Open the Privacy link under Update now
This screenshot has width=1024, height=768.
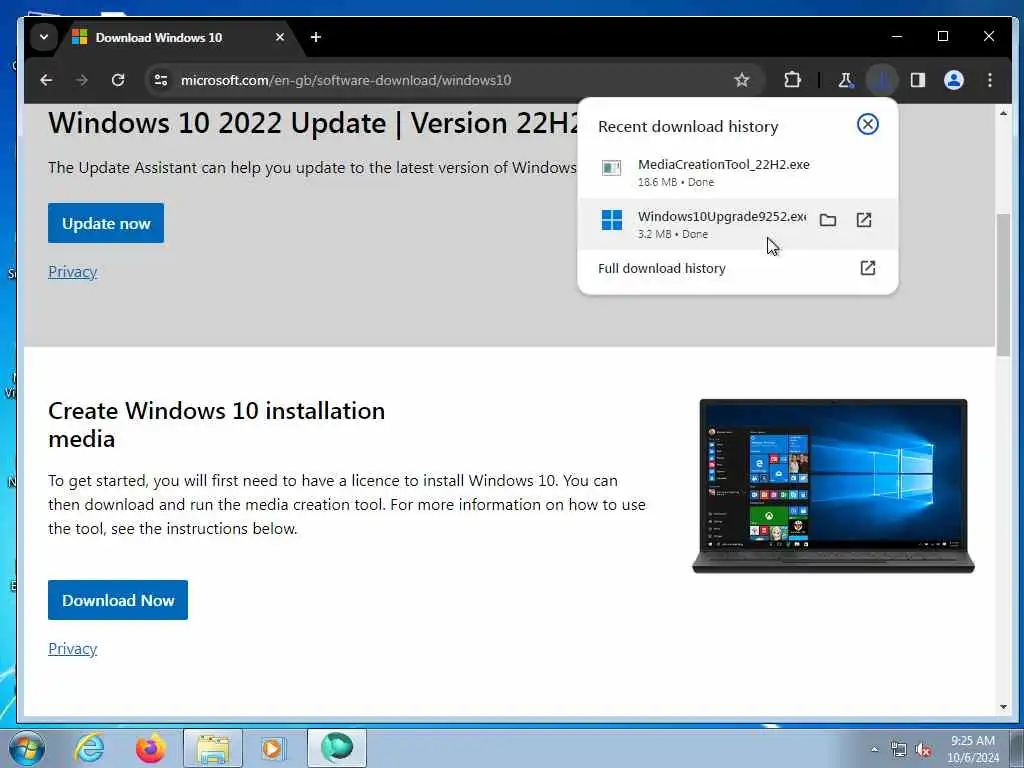[x=72, y=272]
